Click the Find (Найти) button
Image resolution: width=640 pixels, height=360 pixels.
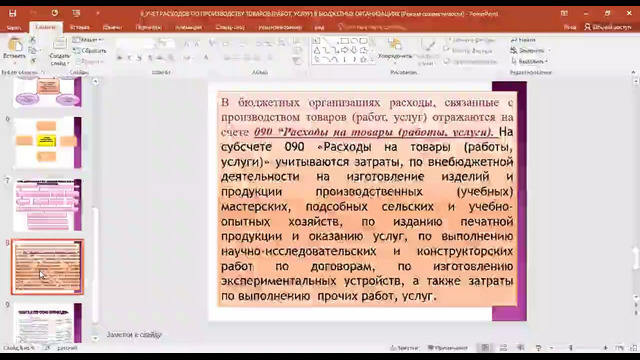coord(523,40)
